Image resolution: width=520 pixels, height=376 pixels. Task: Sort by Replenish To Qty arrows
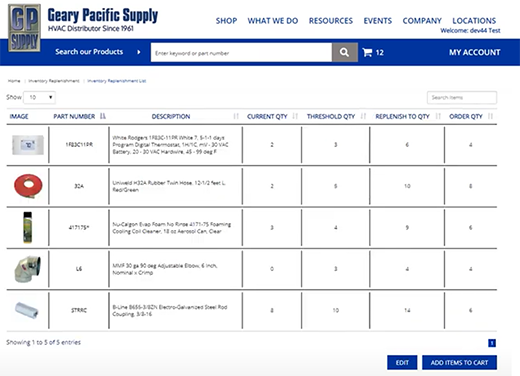click(438, 116)
